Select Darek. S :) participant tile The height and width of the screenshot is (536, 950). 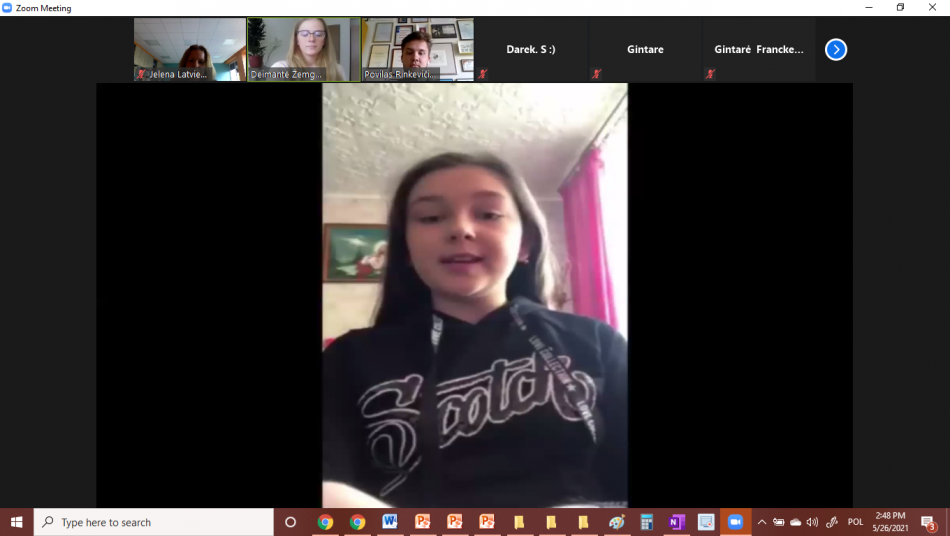pyautogui.click(x=531, y=49)
